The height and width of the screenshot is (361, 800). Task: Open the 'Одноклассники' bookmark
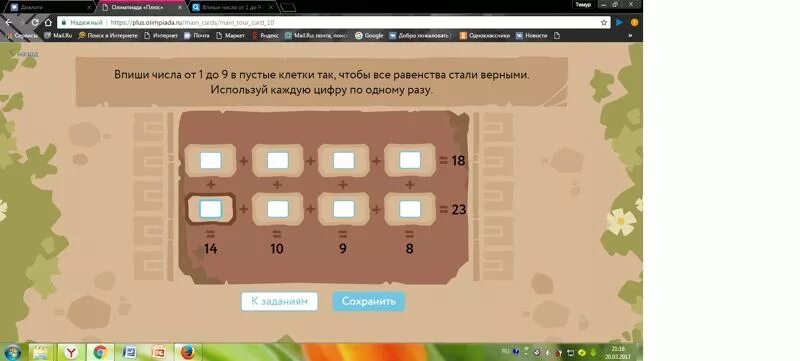tap(485, 36)
